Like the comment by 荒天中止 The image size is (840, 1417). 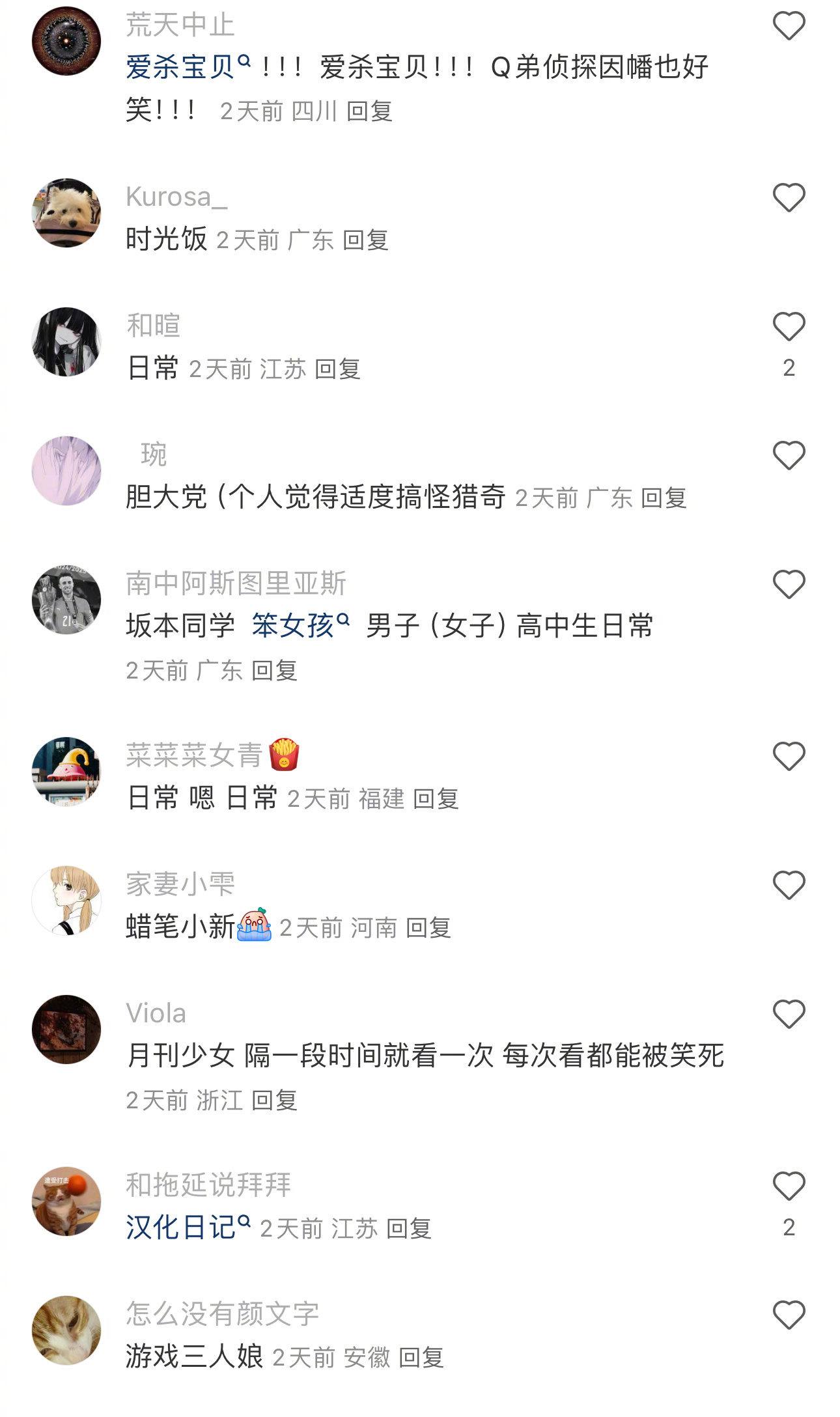789,26
